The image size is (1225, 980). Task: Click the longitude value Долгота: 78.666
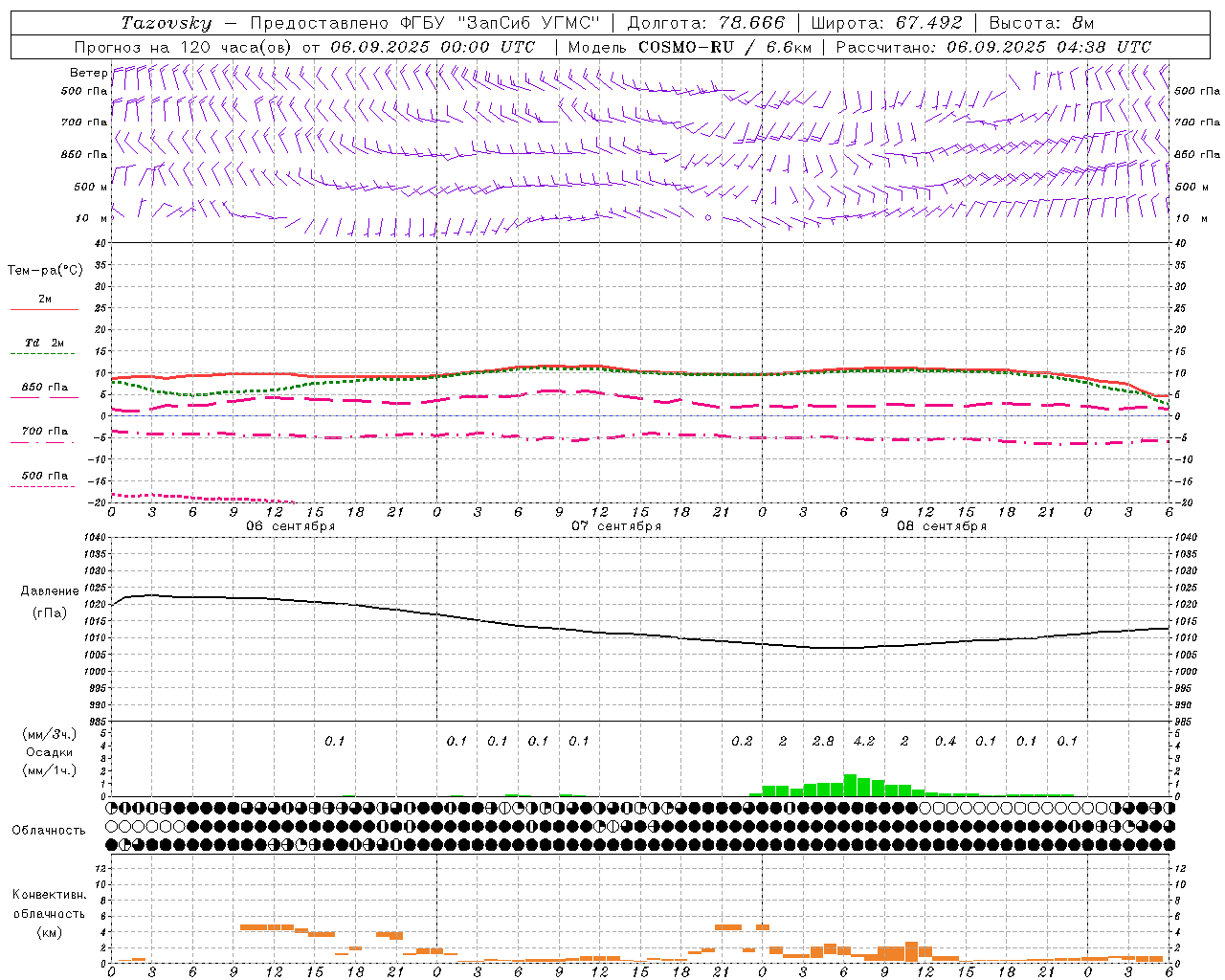[705, 23]
